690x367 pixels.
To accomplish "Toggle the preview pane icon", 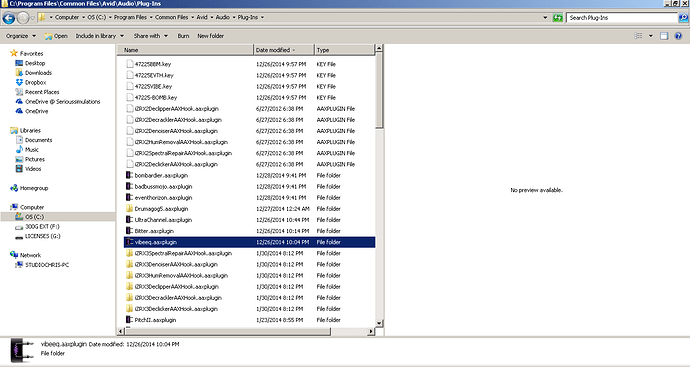I will point(664,36).
